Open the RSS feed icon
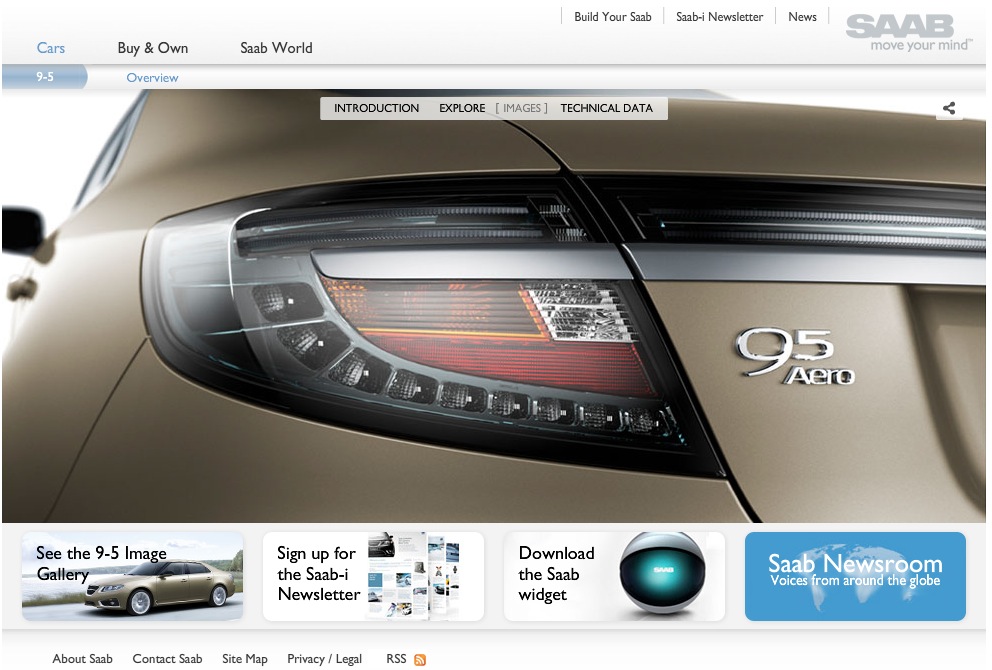 tap(420, 660)
